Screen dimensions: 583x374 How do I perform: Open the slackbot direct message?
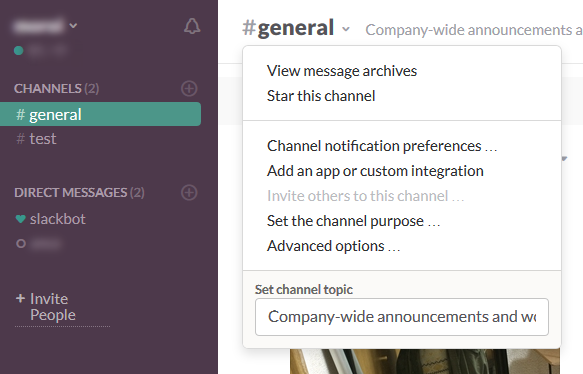tap(58, 219)
